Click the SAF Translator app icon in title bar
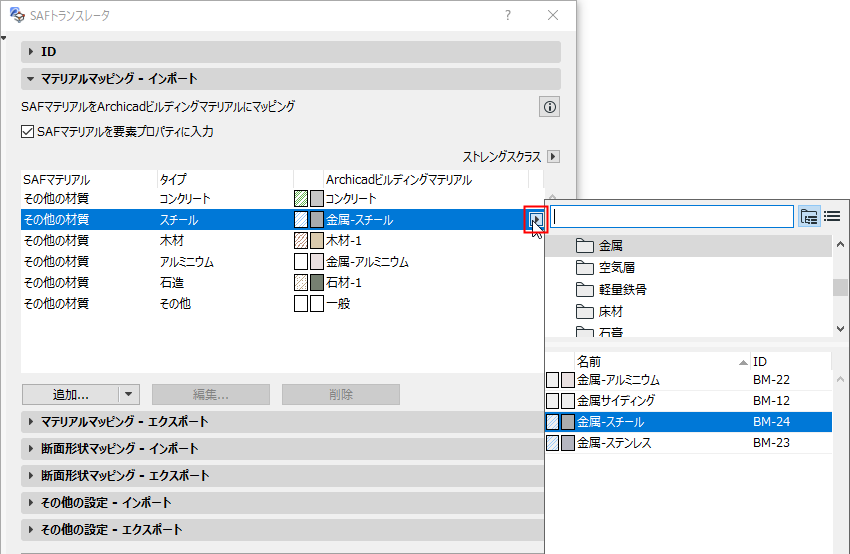 pyautogui.click(x=17, y=15)
